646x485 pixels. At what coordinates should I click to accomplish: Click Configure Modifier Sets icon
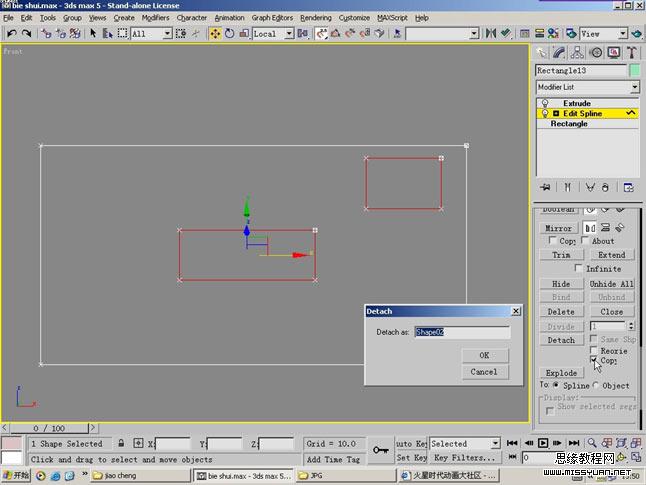click(629, 187)
